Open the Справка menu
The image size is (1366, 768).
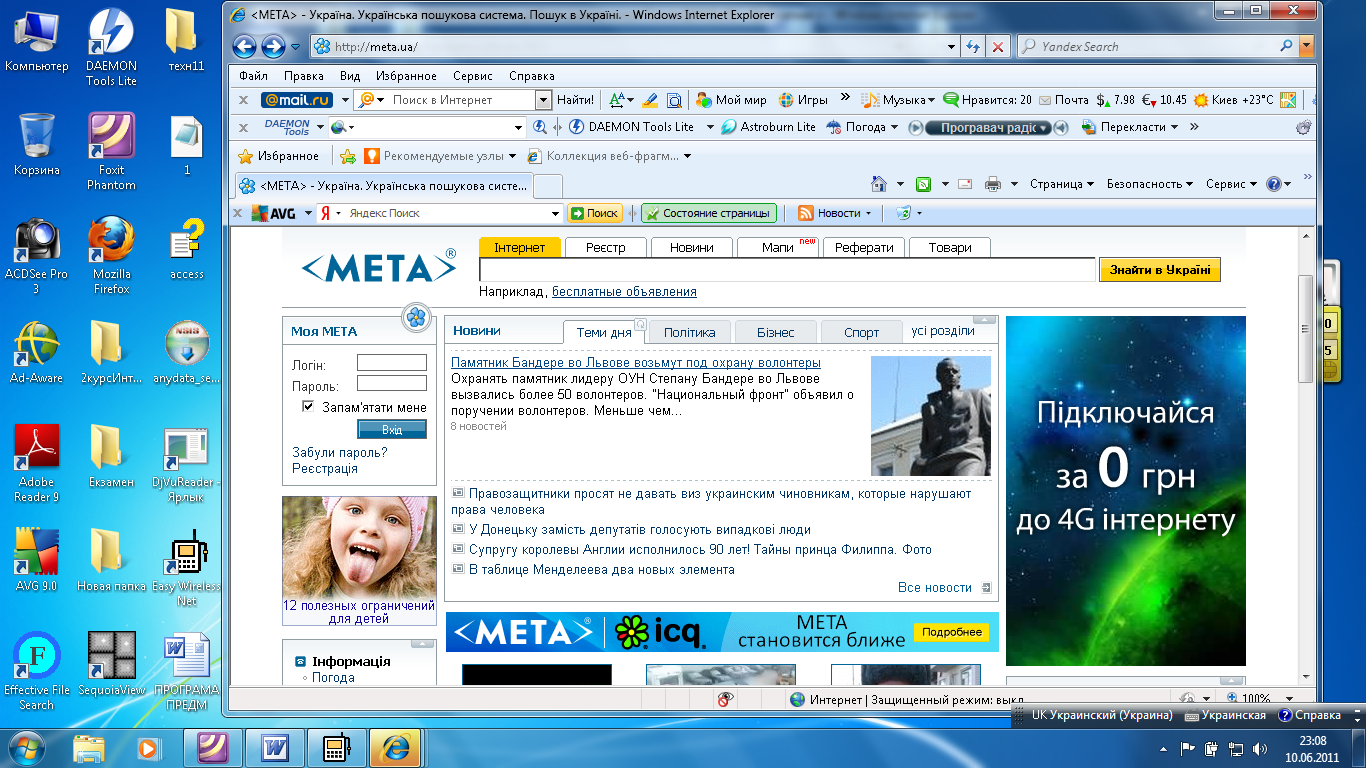[532, 76]
